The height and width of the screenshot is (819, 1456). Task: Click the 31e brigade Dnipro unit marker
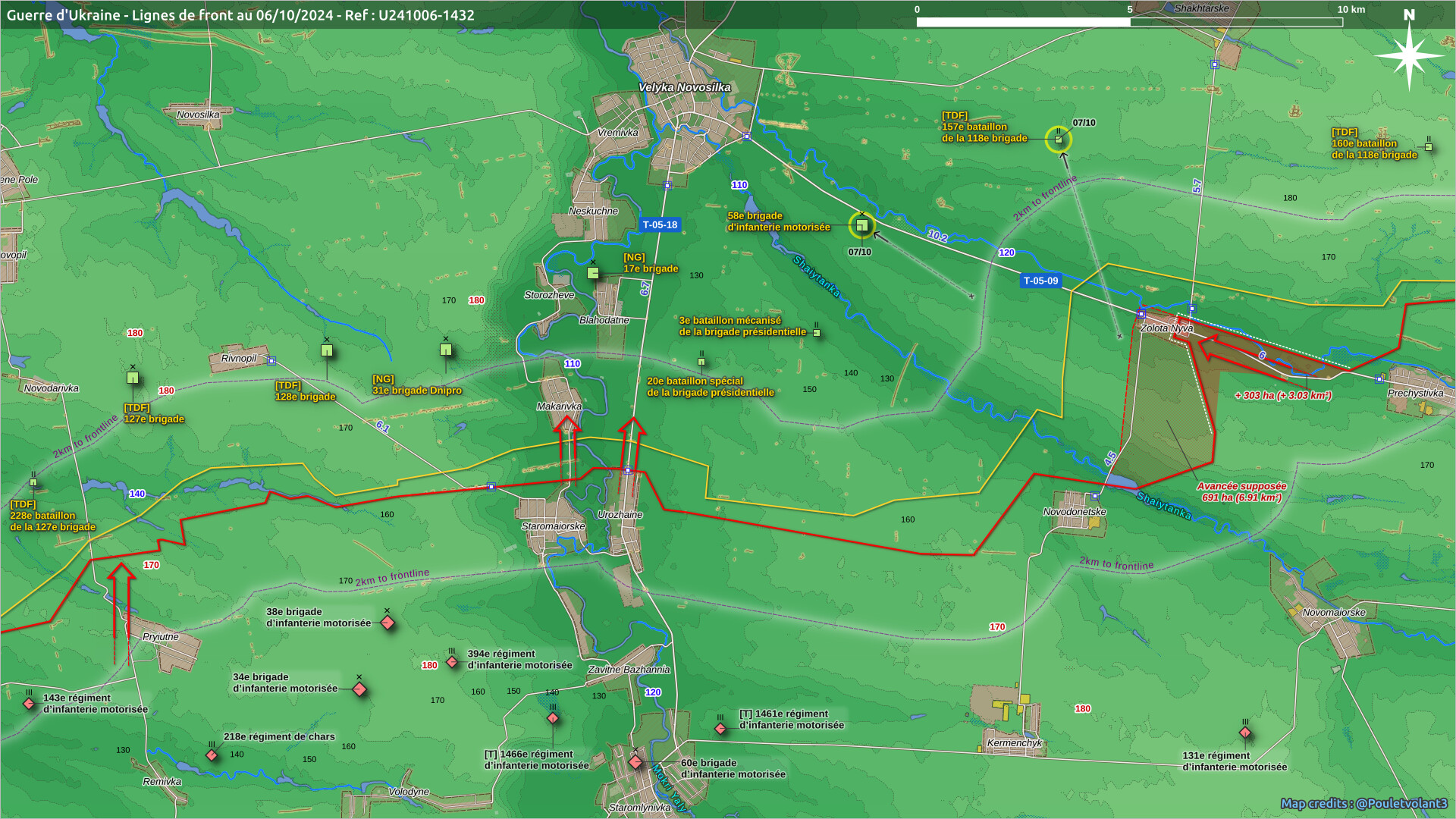pos(446,350)
